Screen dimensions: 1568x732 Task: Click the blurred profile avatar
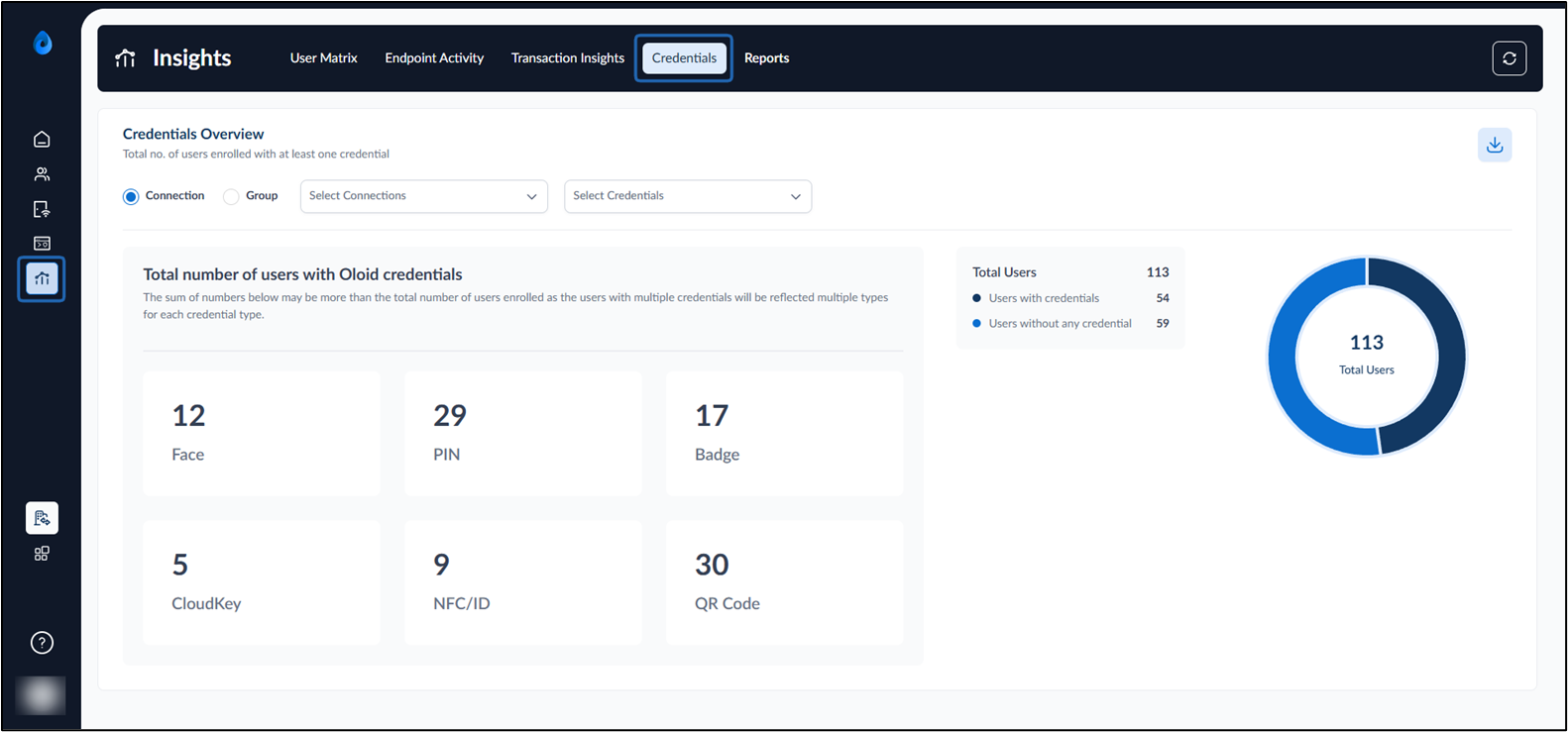pos(41,695)
